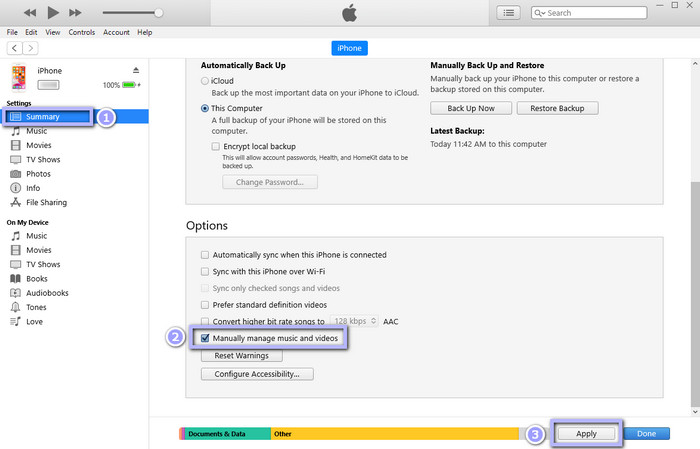
Task: Click the Search input field
Action: click(589, 13)
